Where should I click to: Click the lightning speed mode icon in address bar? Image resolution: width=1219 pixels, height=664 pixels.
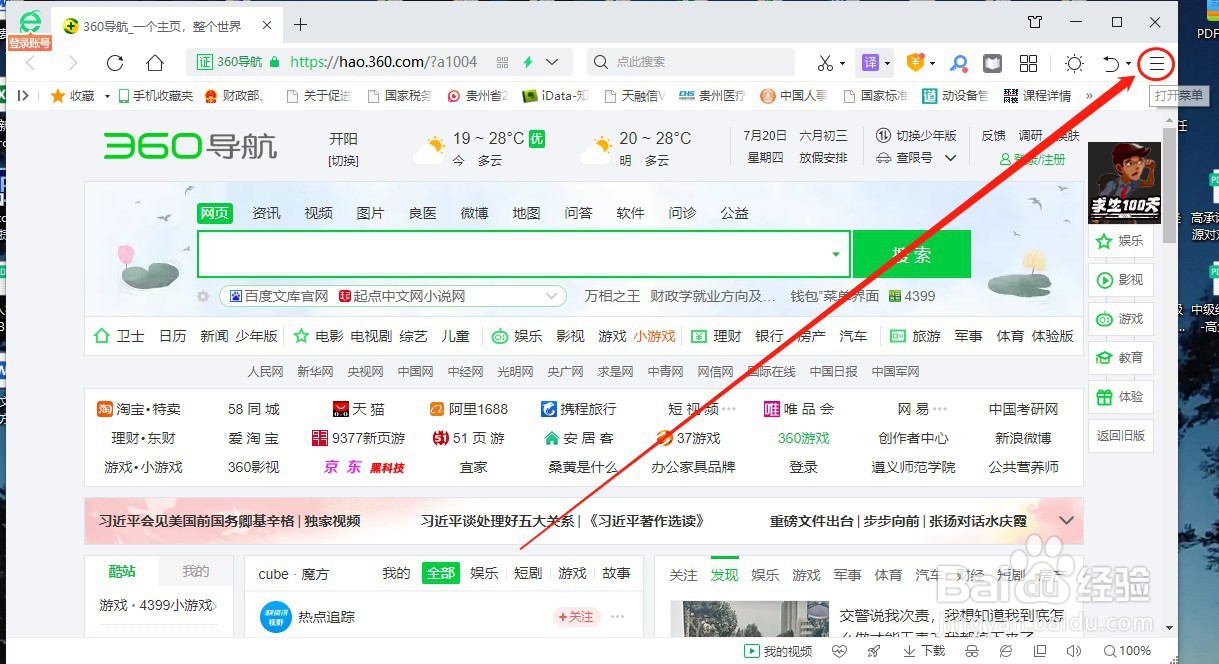tap(527, 62)
